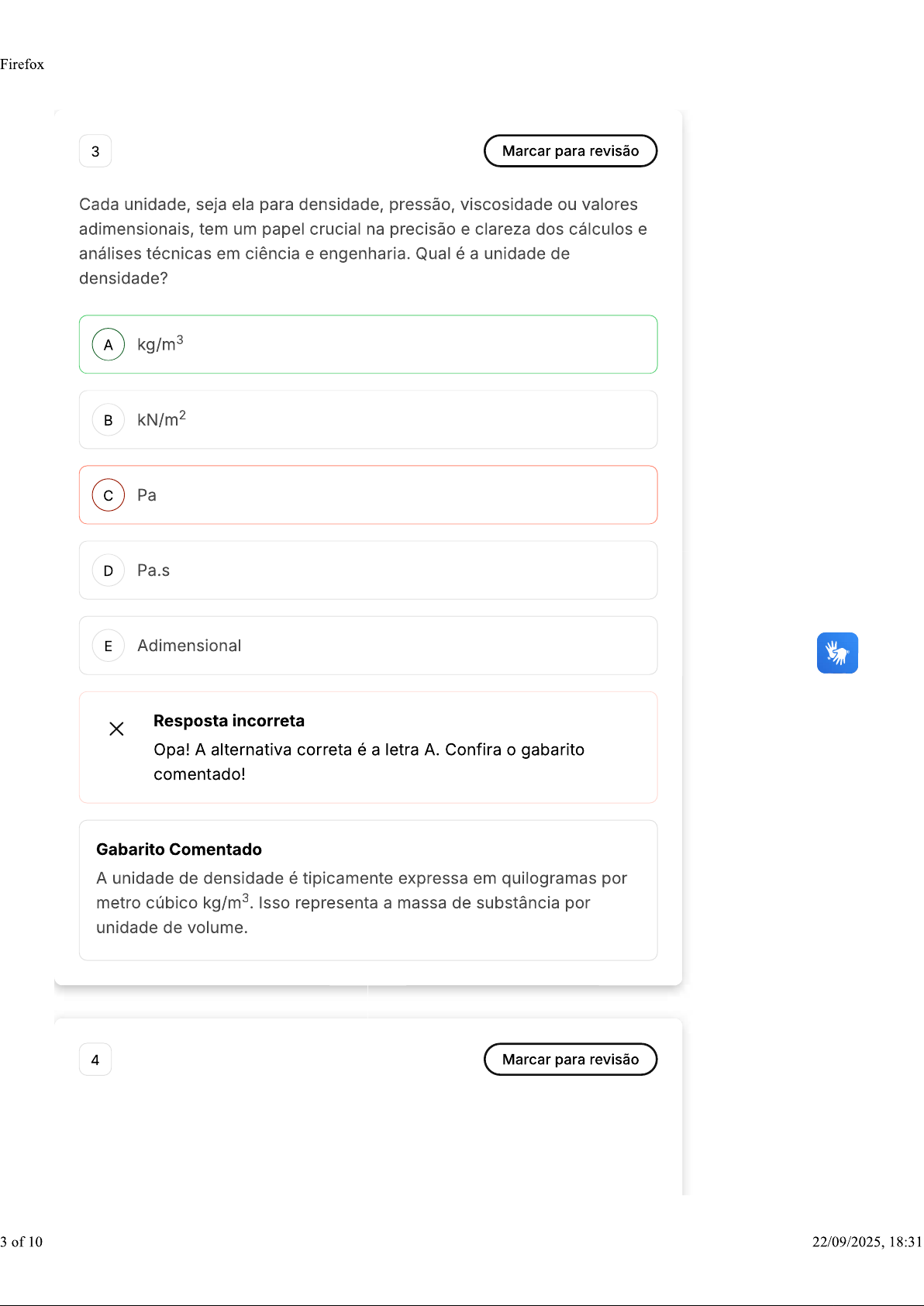Pick the letter E circle badge

[x=109, y=646]
